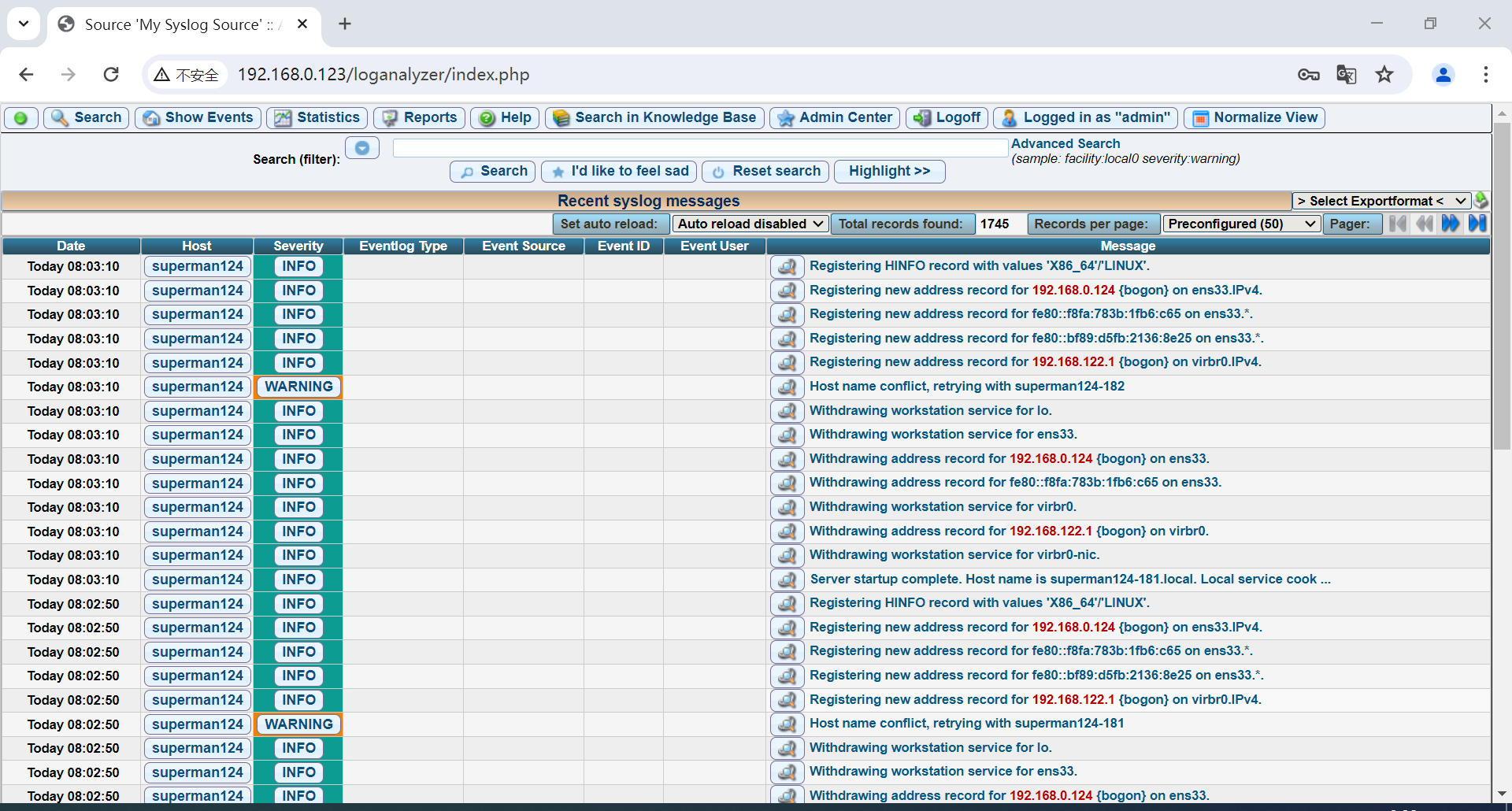Open the Show Events menu item
Image resolution: width=1512 pixels, height=811 pixels.
(x=197, y=117)
